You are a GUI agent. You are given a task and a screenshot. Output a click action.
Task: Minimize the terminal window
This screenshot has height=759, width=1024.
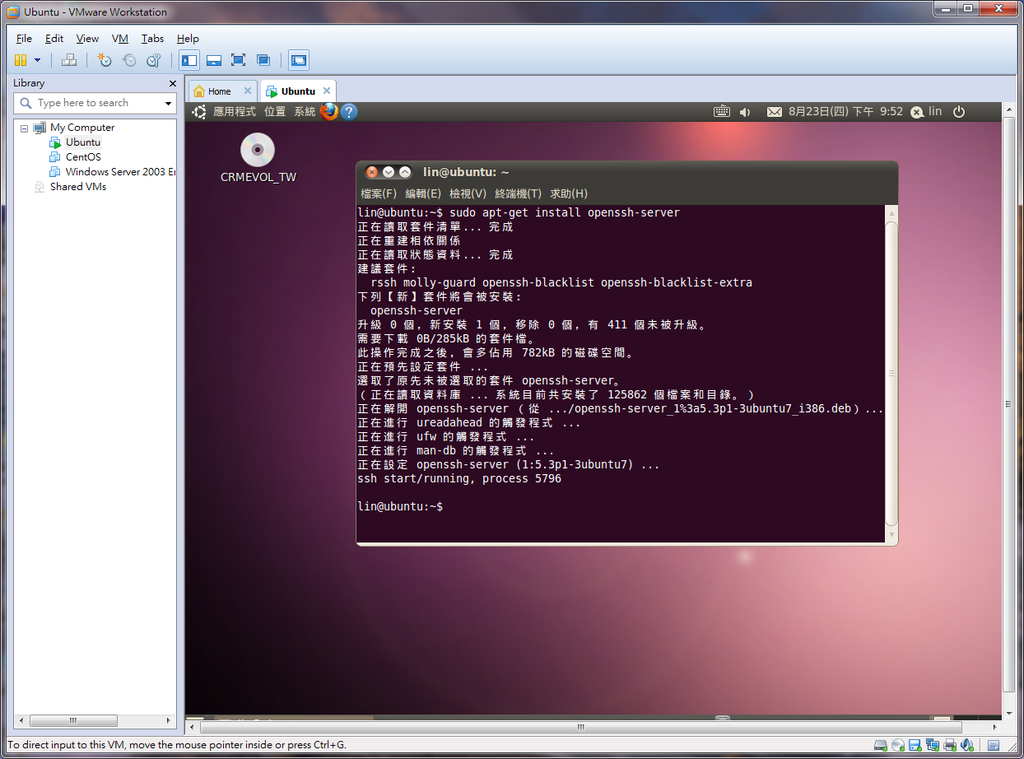coord(389,172)
